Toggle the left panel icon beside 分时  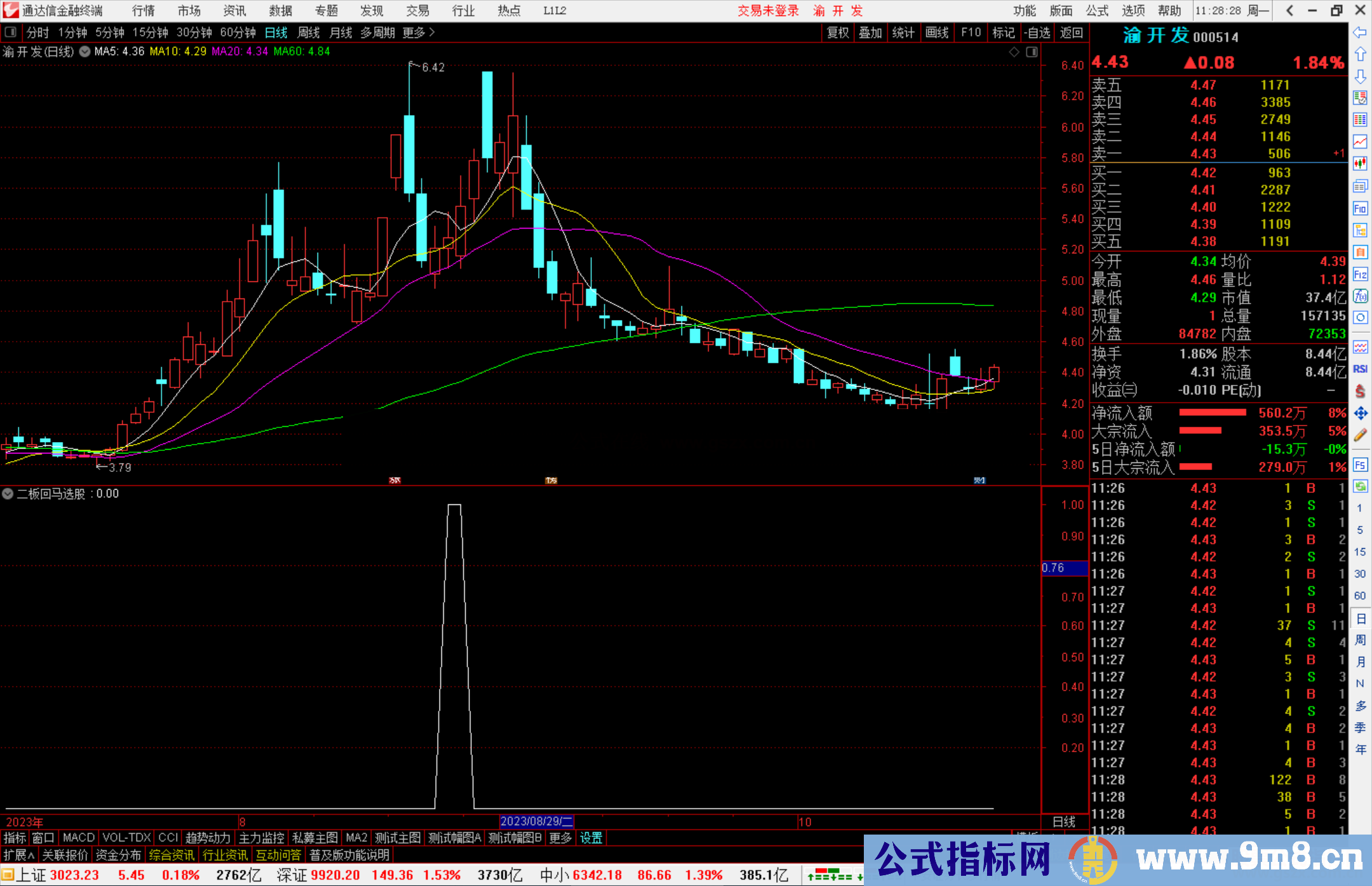(11, 32)
